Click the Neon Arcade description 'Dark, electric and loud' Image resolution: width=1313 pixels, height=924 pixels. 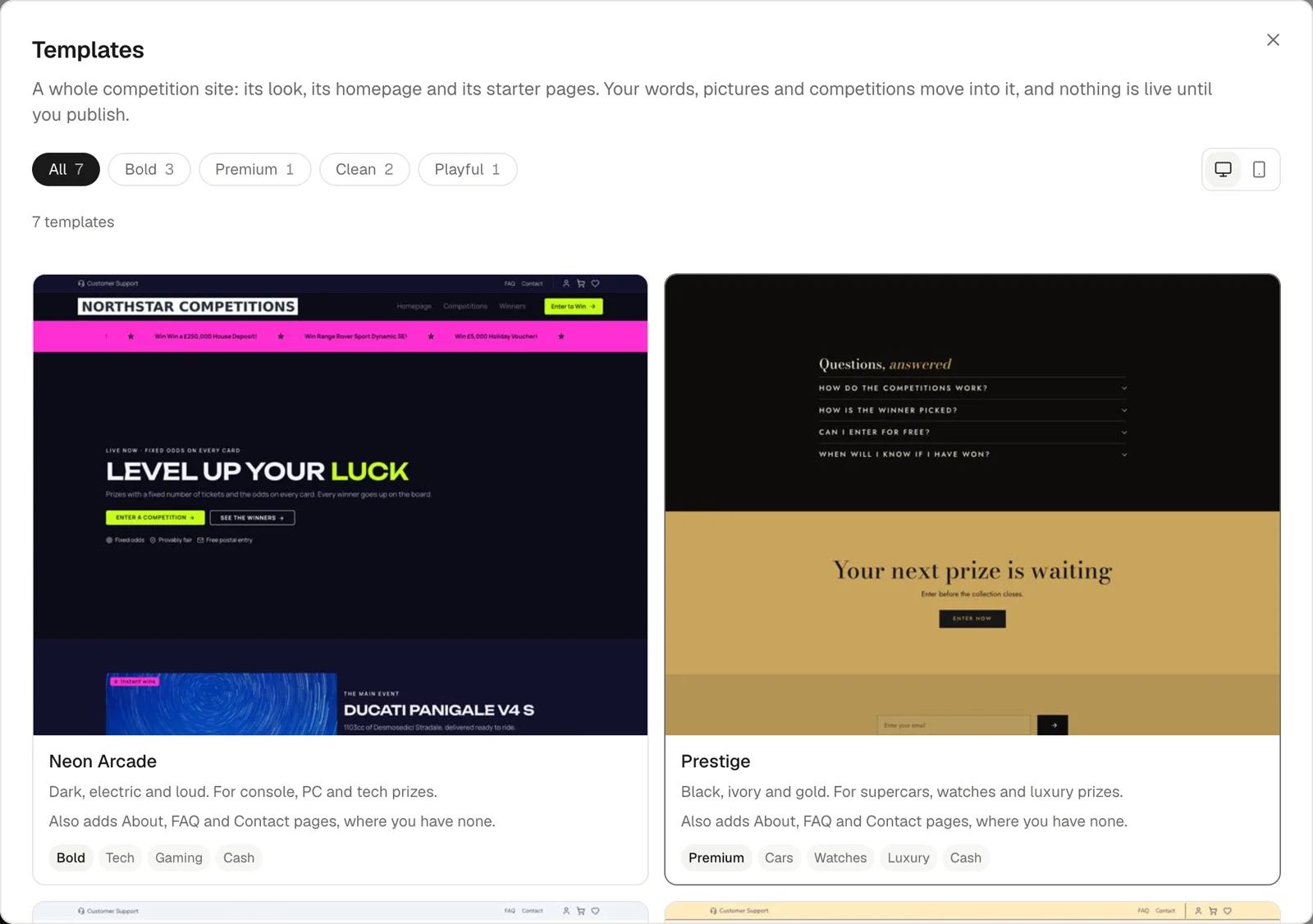coord(243,792)
